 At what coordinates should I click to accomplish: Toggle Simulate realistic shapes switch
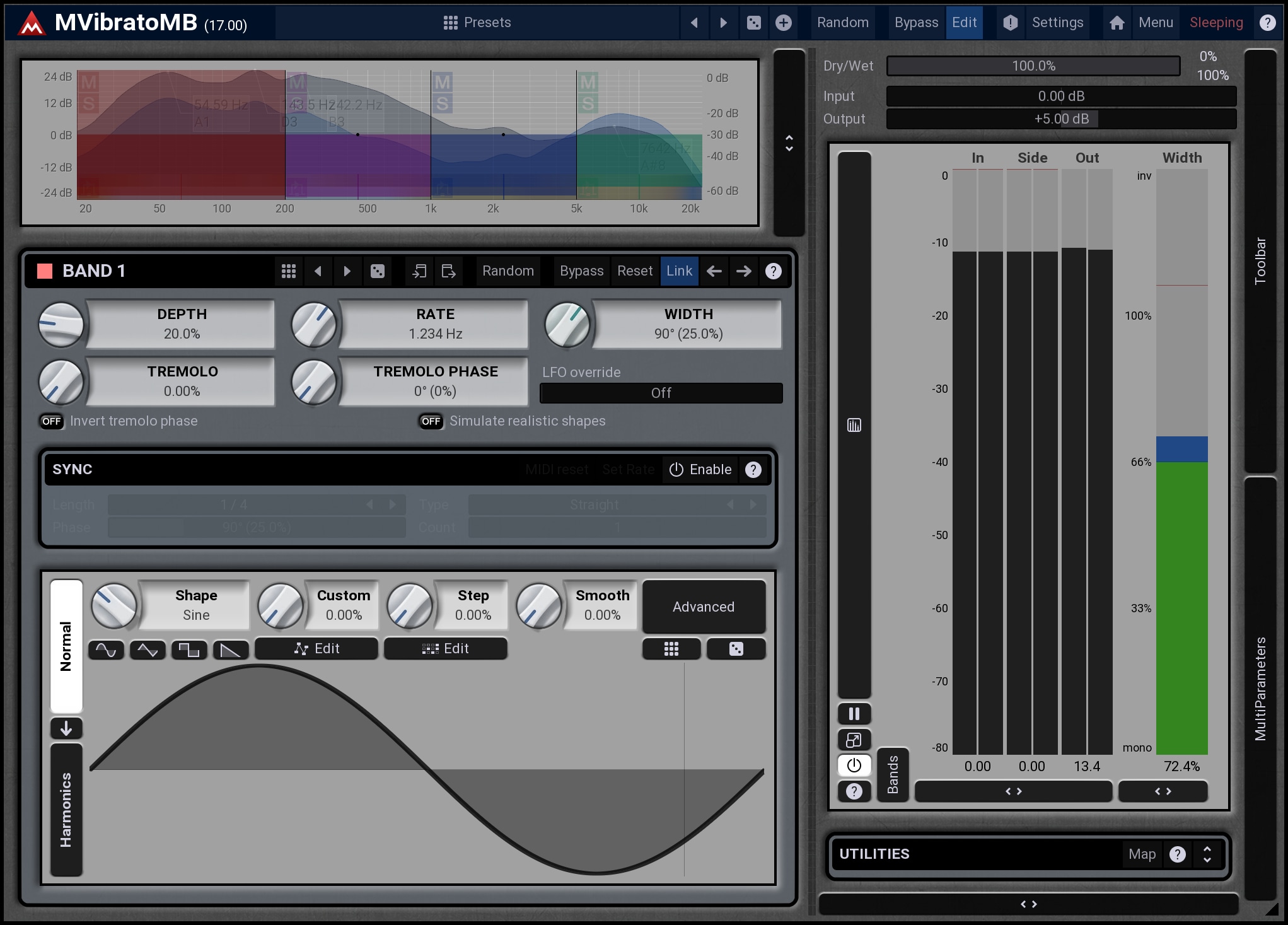431,421
